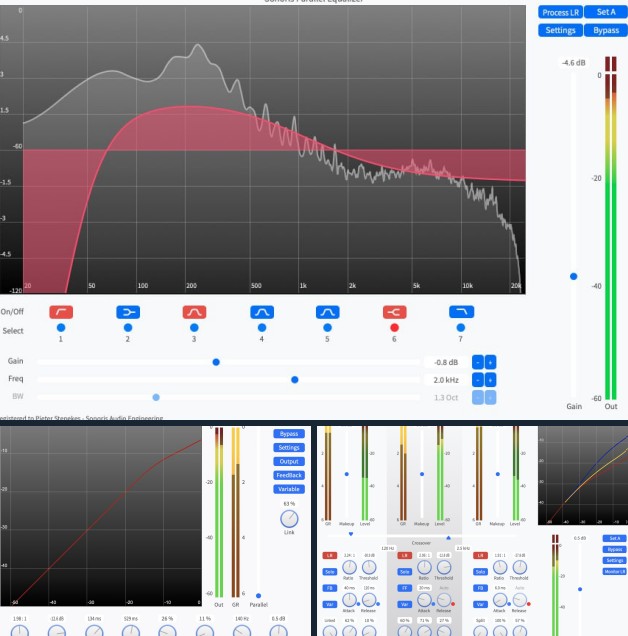Click equalizer output Gain slider handle
This screenshot has height=636, width=628.
pos(574,276)
